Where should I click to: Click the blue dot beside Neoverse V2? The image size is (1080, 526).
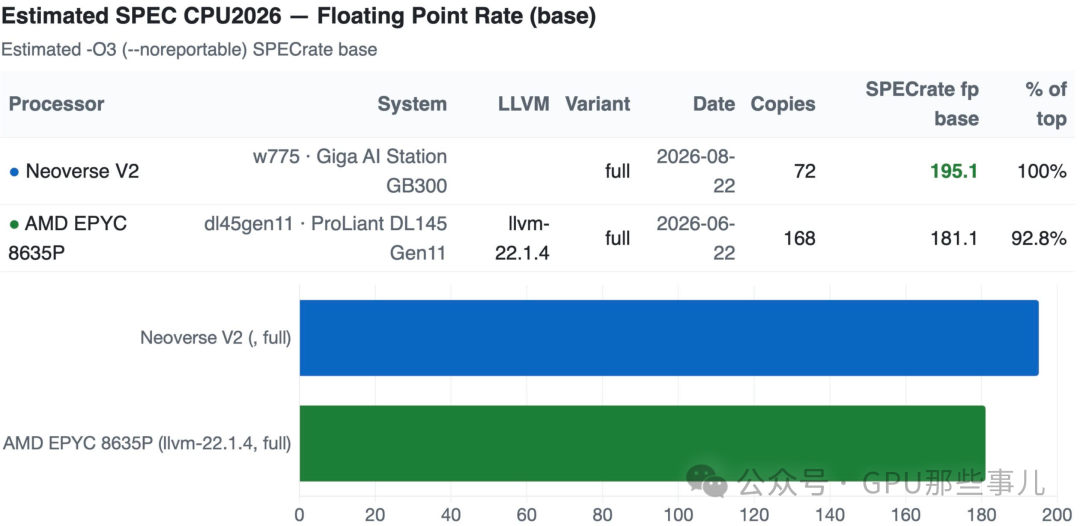click(x=14, y=171)
